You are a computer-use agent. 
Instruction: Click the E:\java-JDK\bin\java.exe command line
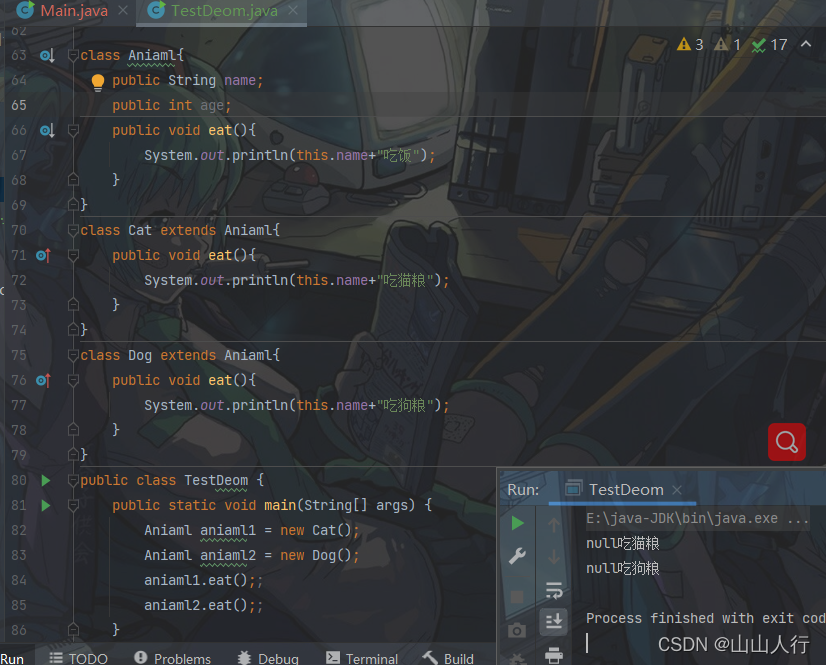point(697,519)
